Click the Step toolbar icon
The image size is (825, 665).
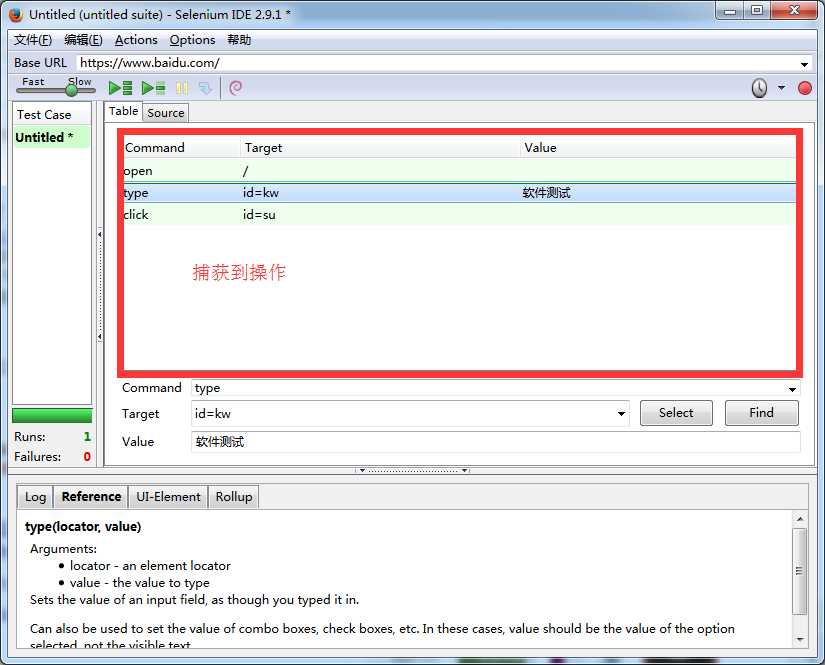pyautogui.click(x=205, y=88)
